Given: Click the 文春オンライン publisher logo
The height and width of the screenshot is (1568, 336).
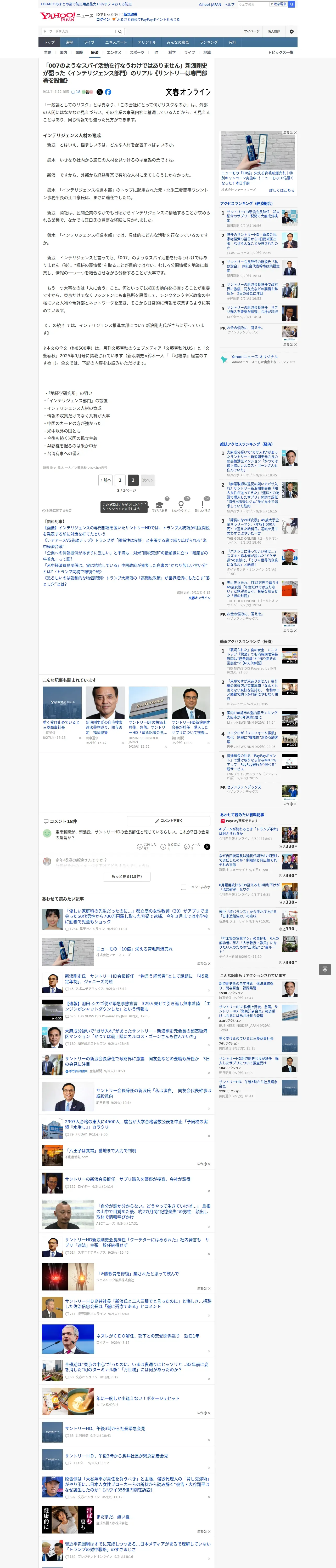Looking at the screenshot, I should [188, 92].
